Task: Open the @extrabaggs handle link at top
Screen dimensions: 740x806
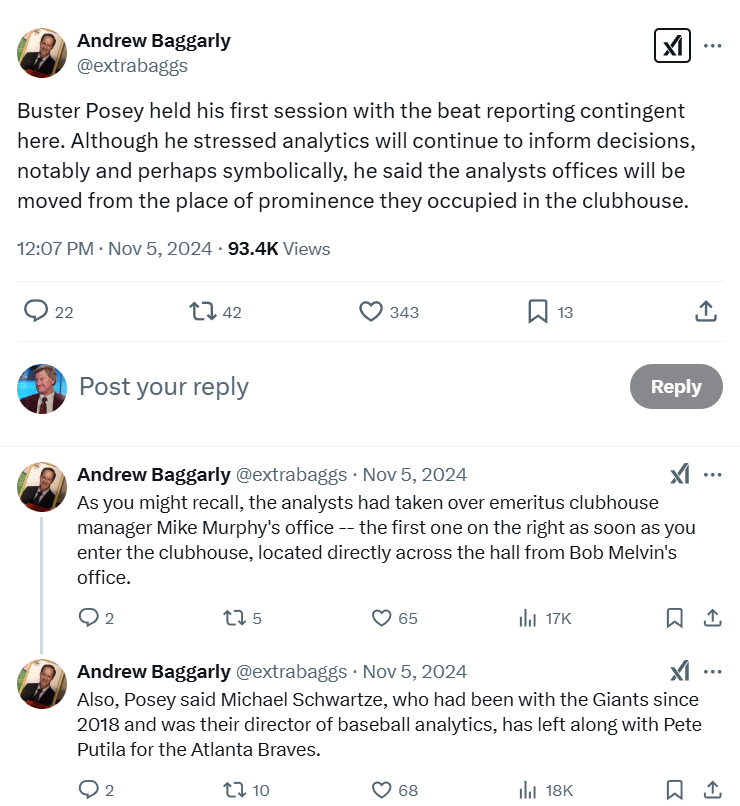Action: [x=132, y=66]
